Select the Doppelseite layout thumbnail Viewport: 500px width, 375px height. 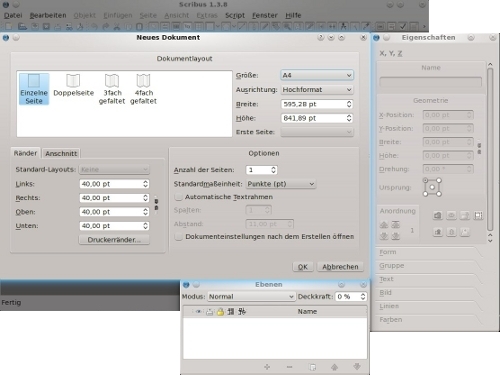(73, 85)
